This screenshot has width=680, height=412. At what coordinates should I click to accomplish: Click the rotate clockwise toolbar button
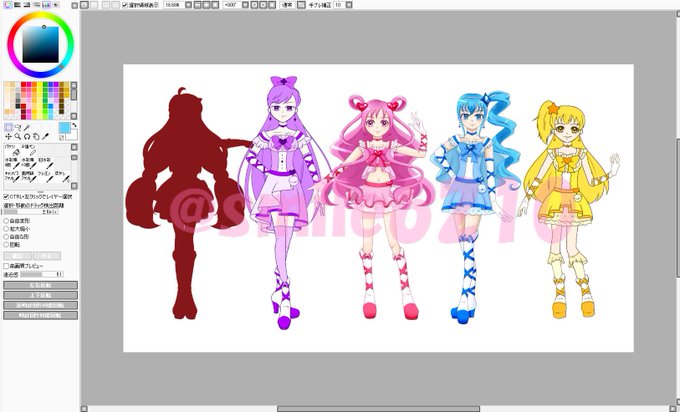263,5
